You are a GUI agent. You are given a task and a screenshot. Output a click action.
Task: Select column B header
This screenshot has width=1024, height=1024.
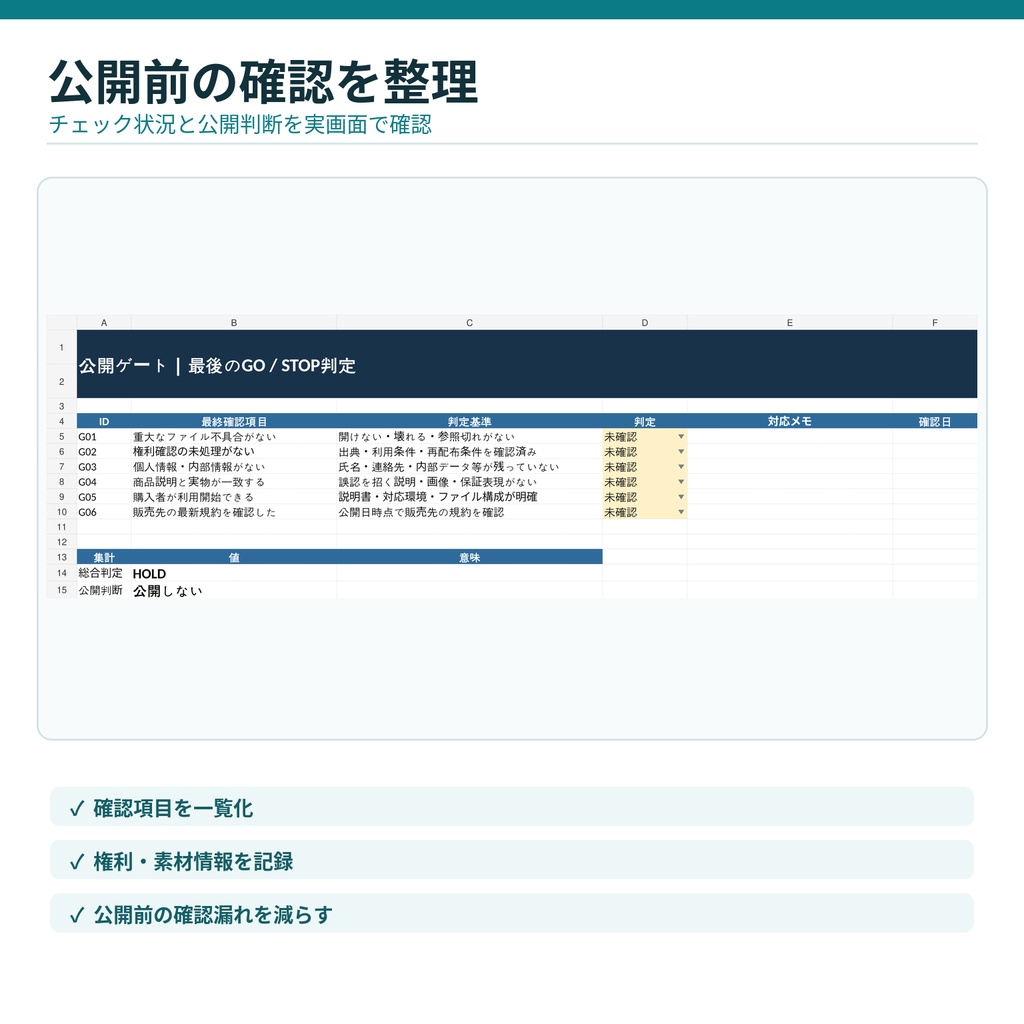234,323
